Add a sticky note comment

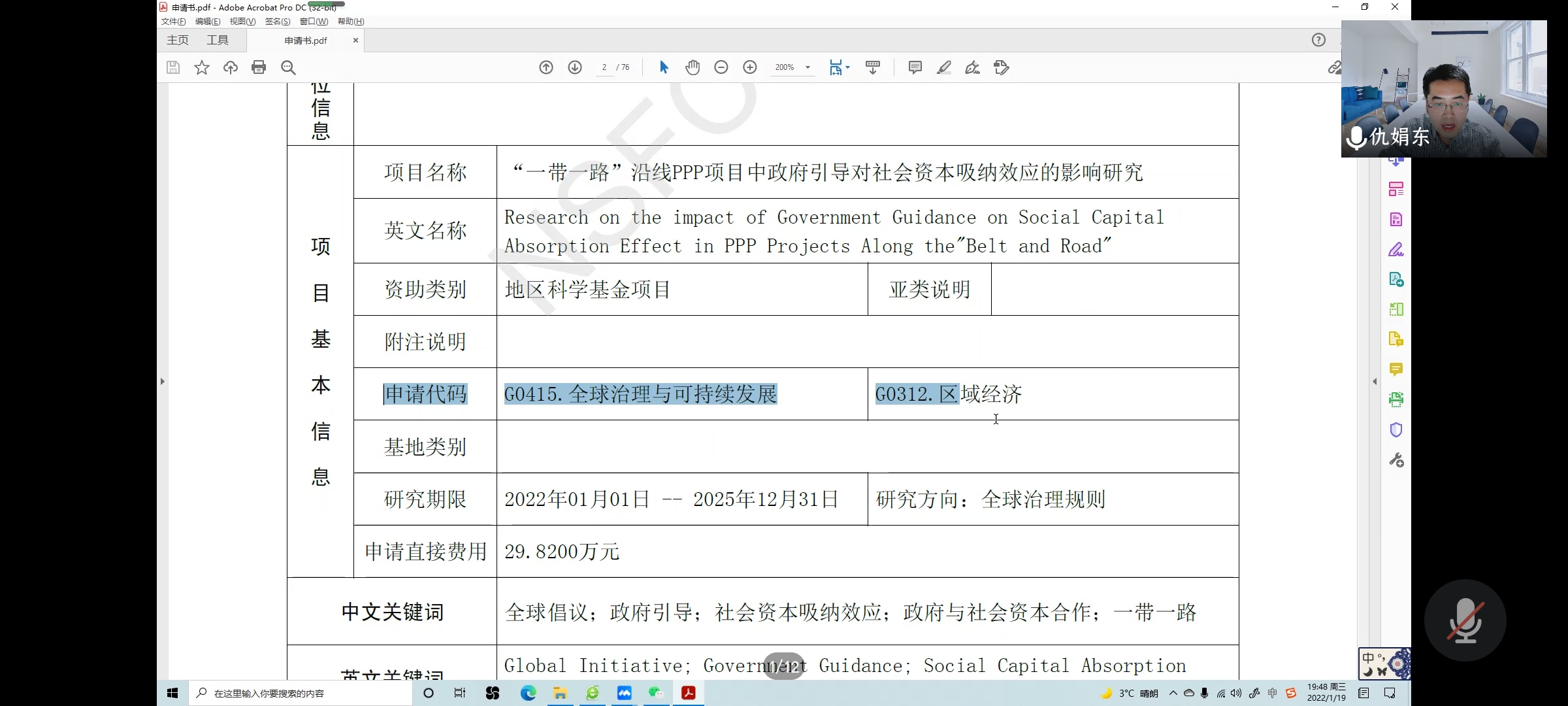tap(915, 67)
